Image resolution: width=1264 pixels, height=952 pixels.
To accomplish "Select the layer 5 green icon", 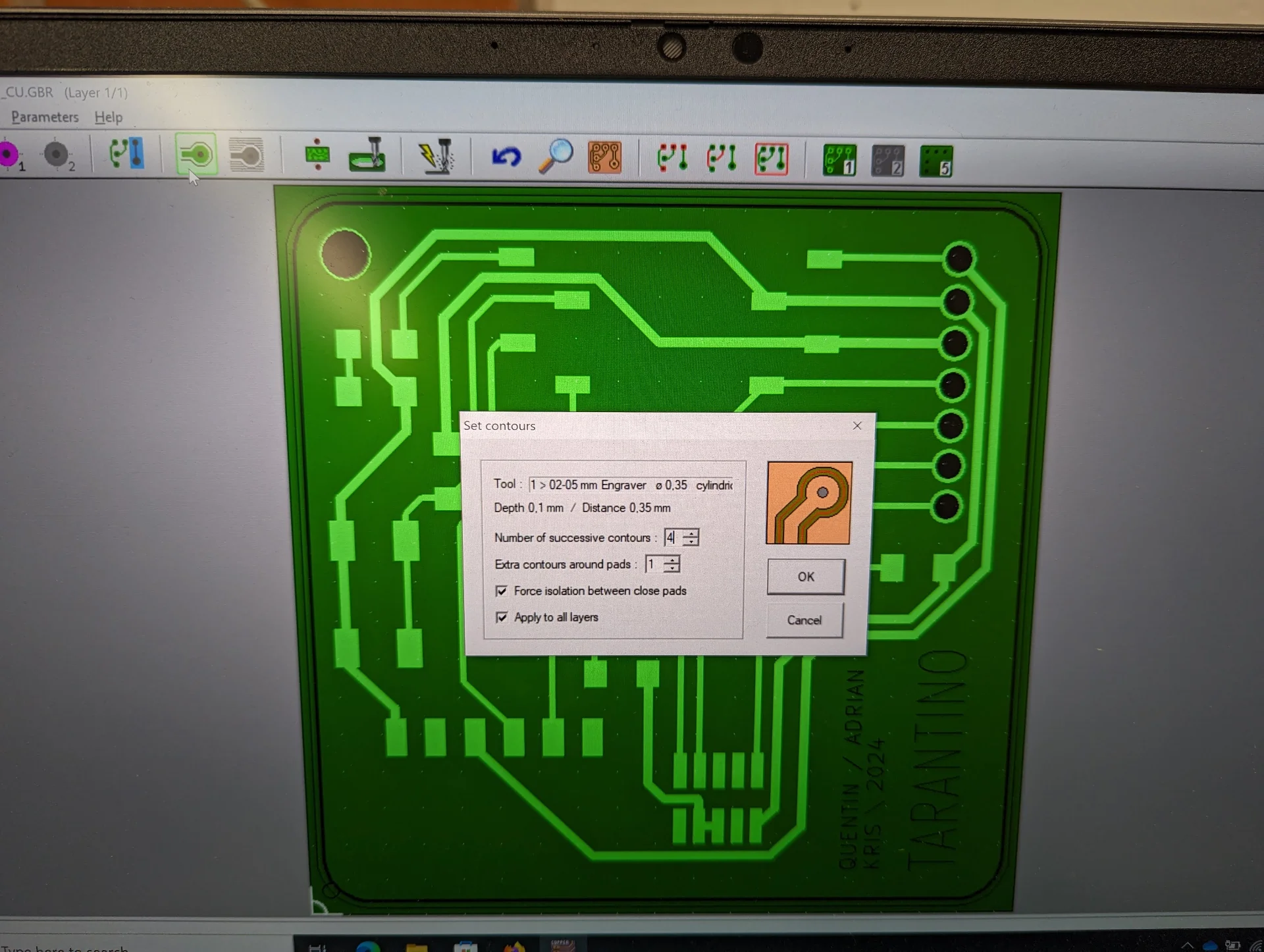I will [x=936, y=161].
